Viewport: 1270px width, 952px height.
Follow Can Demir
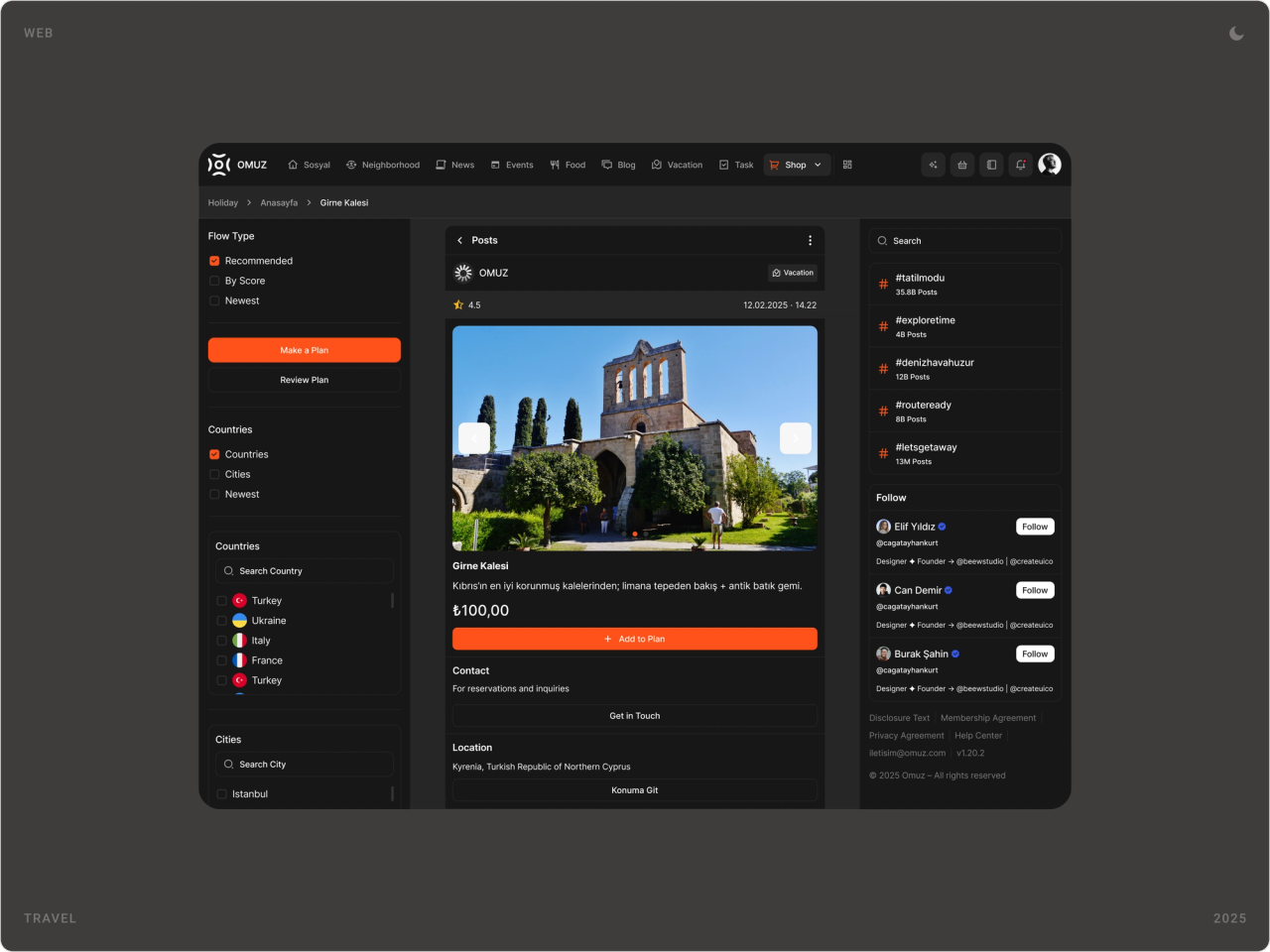pos(1035,590)
